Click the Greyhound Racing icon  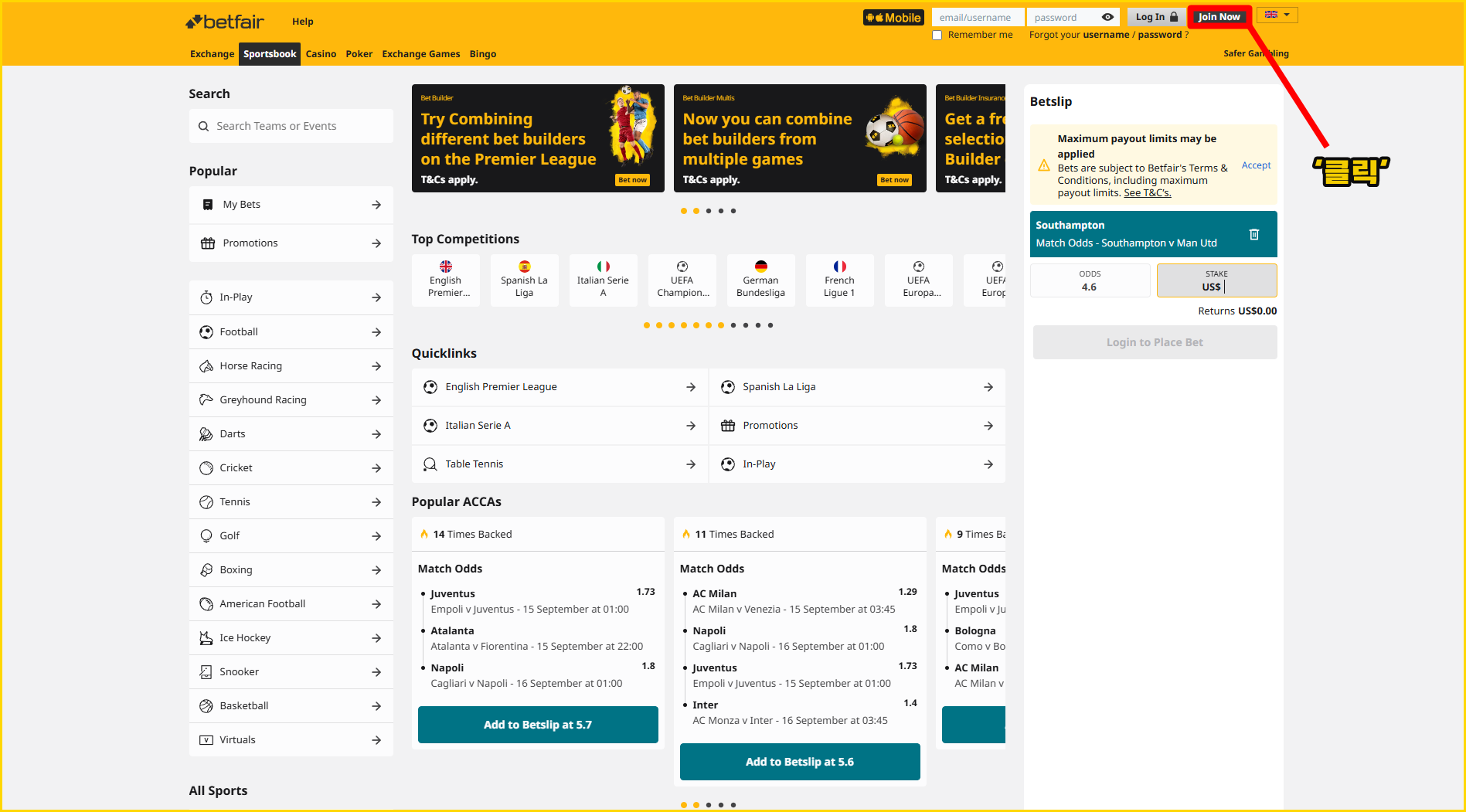point(206,400)
